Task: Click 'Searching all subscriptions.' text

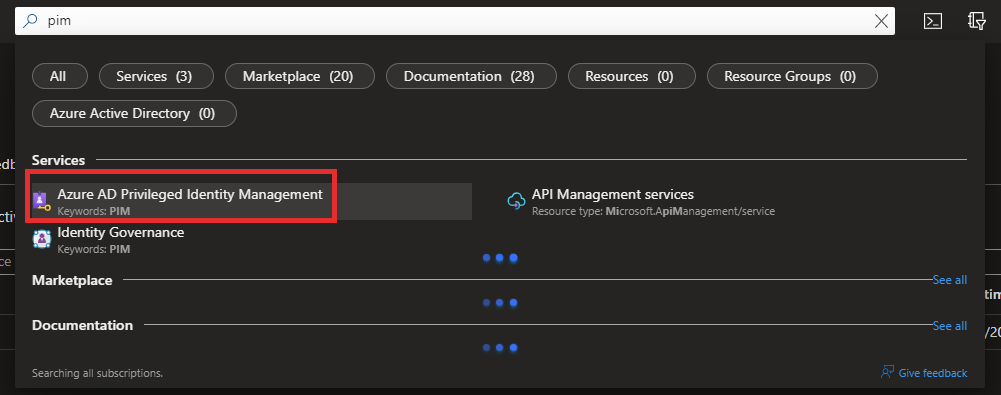Action: (x=98, y=373)
